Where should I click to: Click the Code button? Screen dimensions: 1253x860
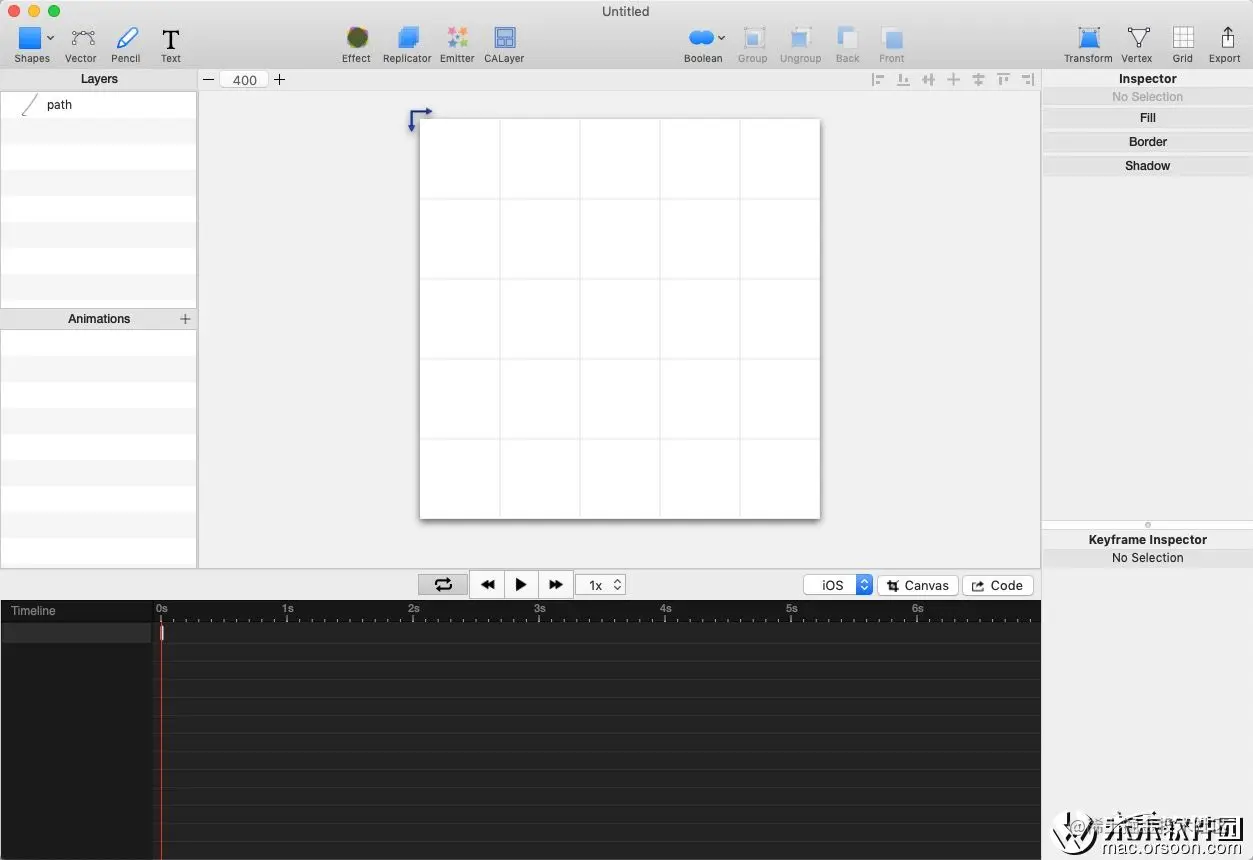pyautogui.click(x=998, y=585)
